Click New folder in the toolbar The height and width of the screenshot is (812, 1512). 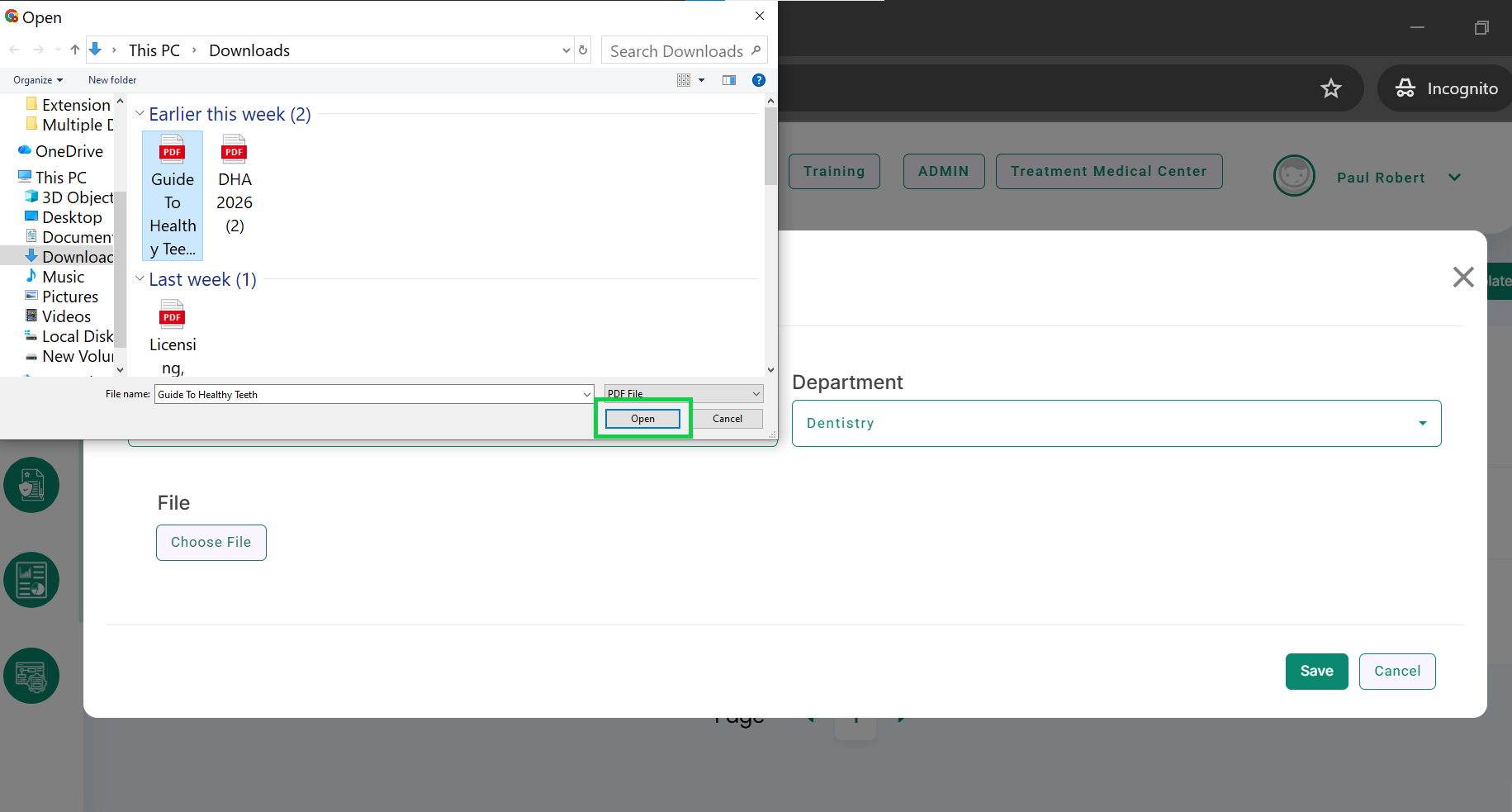[x=112, y=80]
